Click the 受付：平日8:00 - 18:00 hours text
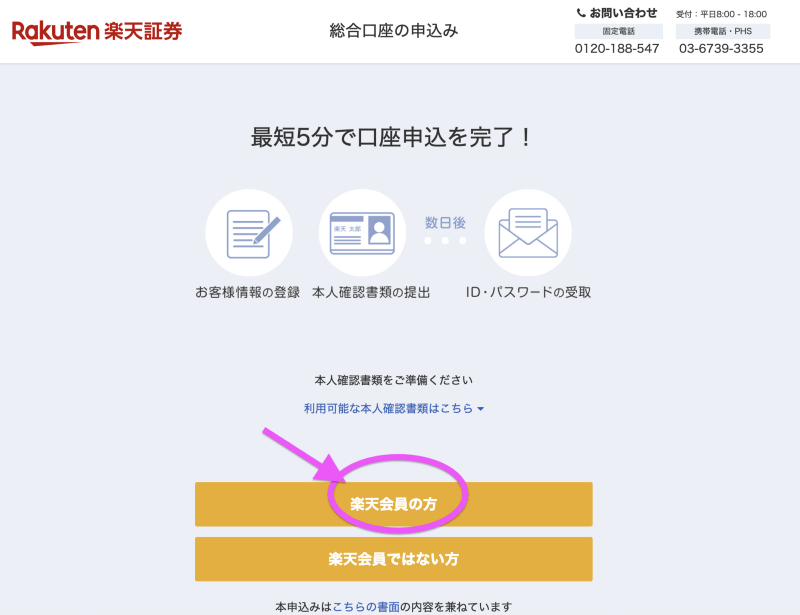This screenshot has height=615, width=800. (721, 14)
